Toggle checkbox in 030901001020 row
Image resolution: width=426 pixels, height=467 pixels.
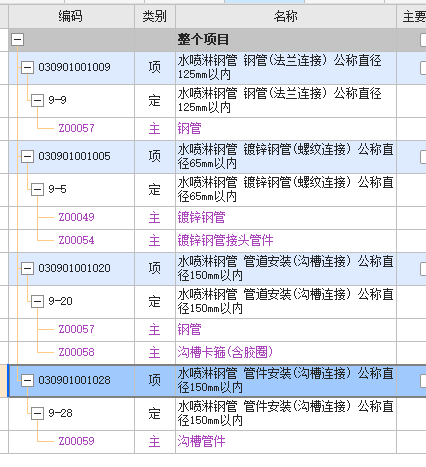coord(423,269)
